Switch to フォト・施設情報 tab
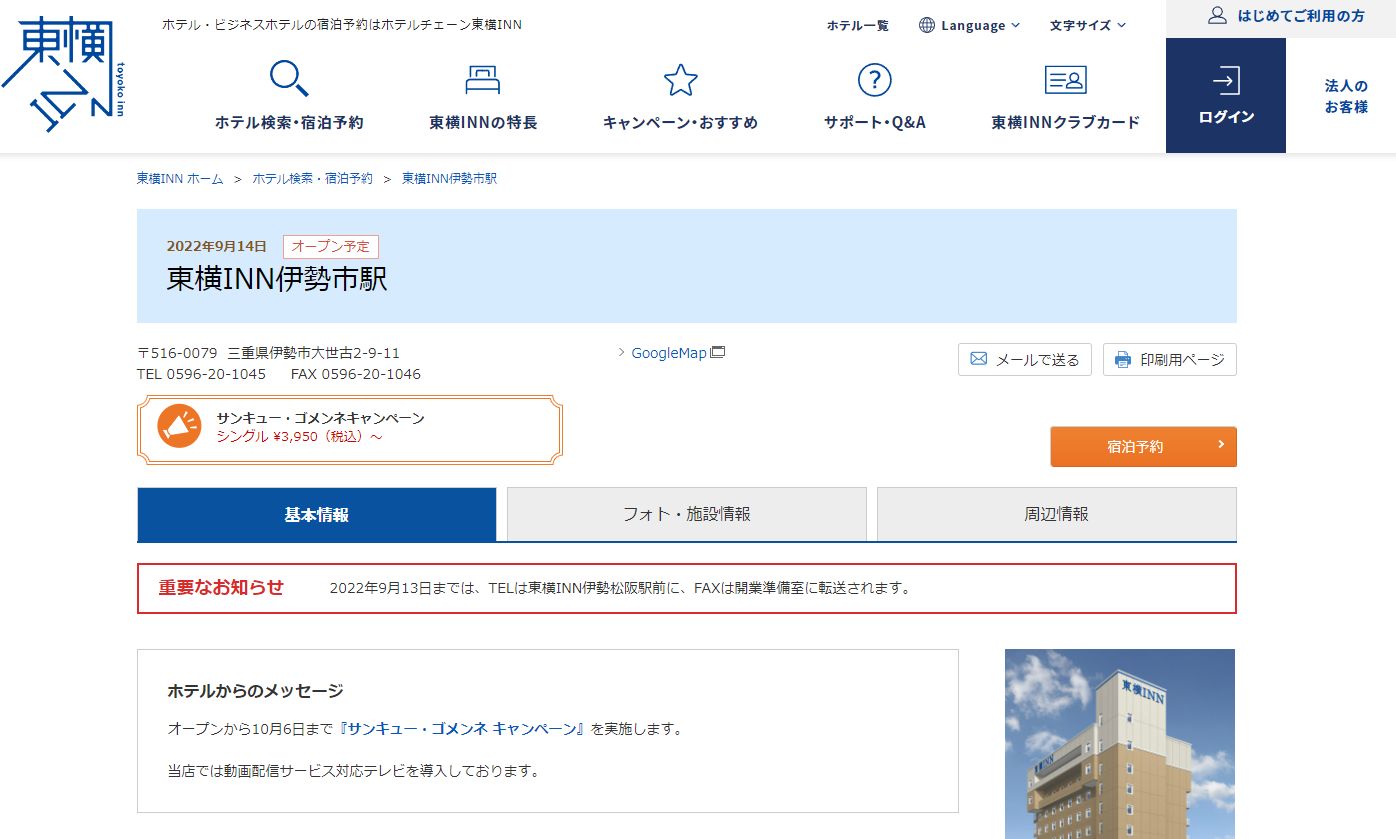Viewport: 1396px width, 839px height. pos(687,515)
